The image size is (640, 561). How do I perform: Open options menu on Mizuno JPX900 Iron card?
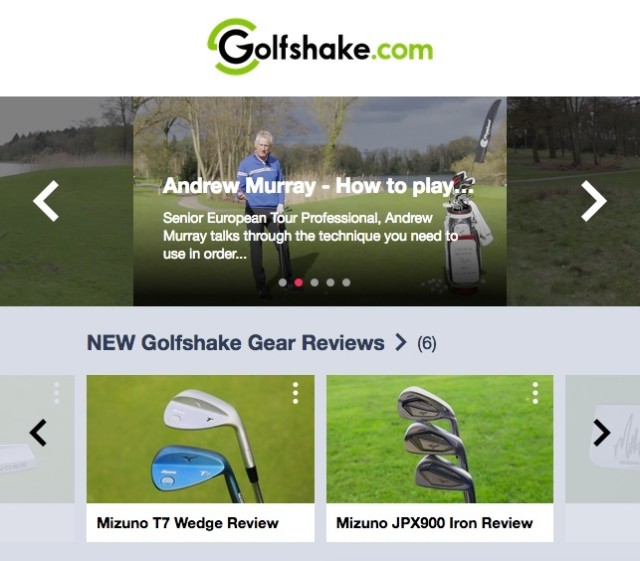pos(535,393)
